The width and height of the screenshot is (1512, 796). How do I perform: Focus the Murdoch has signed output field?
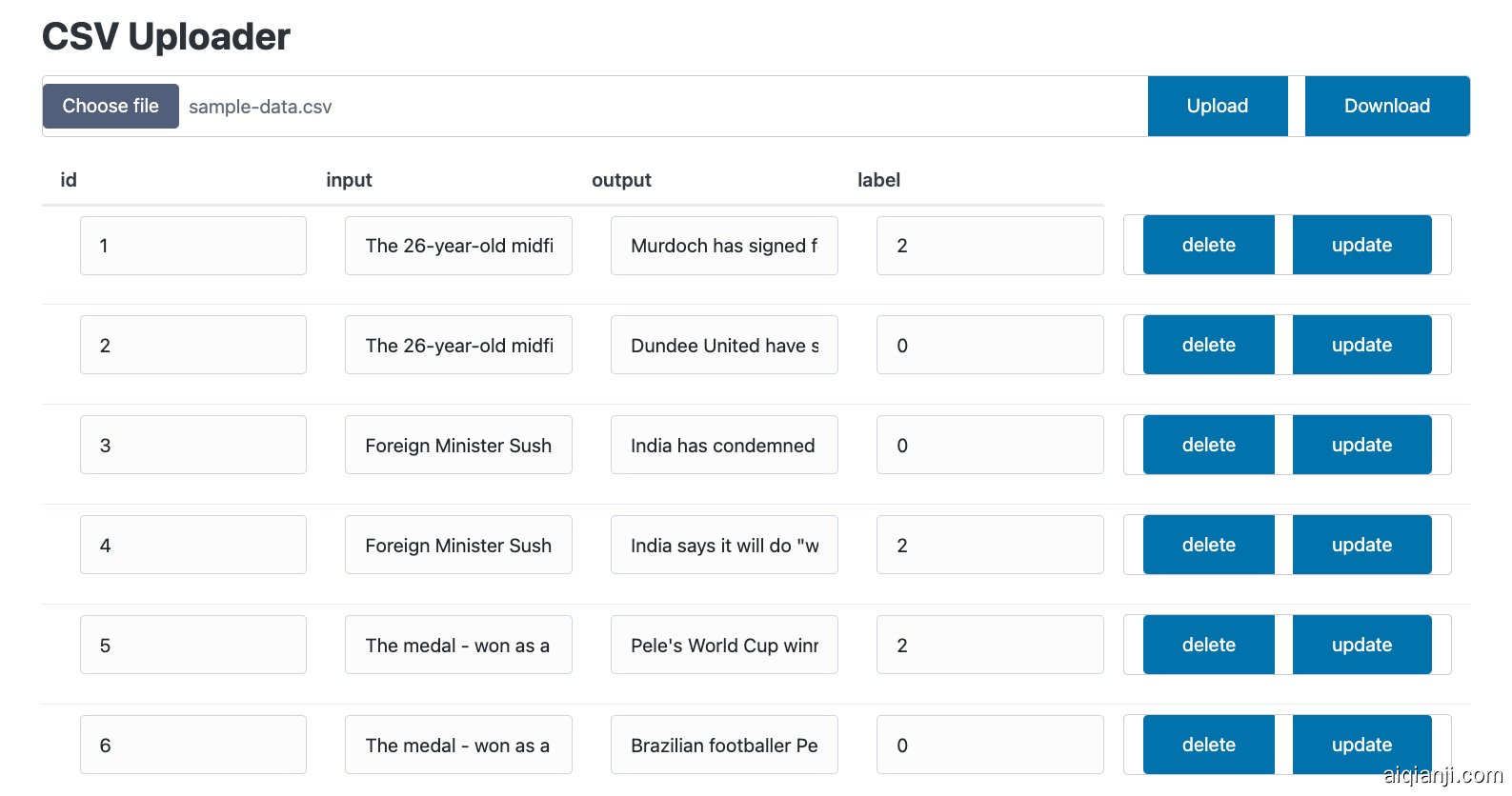click(724, 246)
